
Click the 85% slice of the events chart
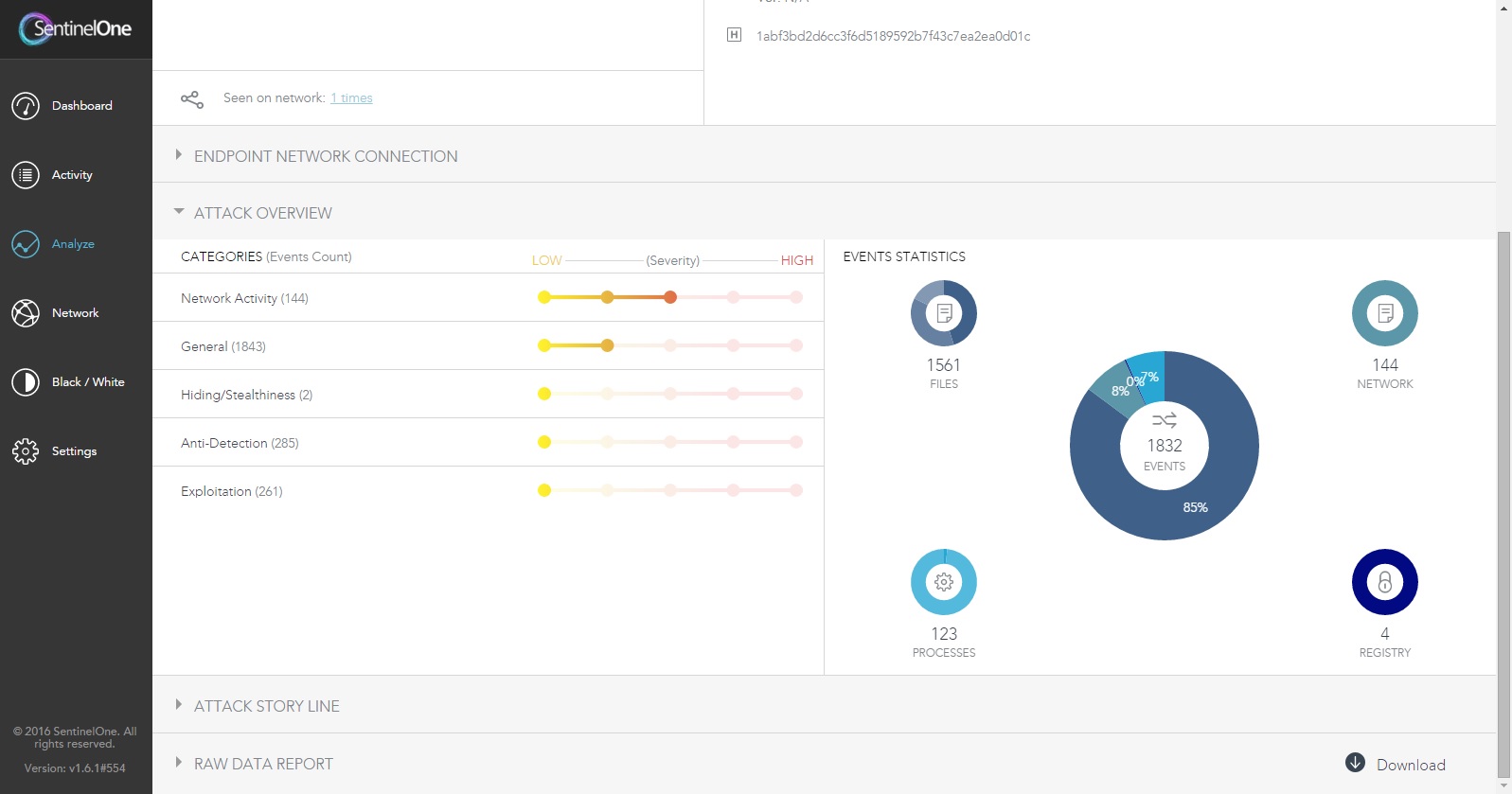tap(1195, 507)
